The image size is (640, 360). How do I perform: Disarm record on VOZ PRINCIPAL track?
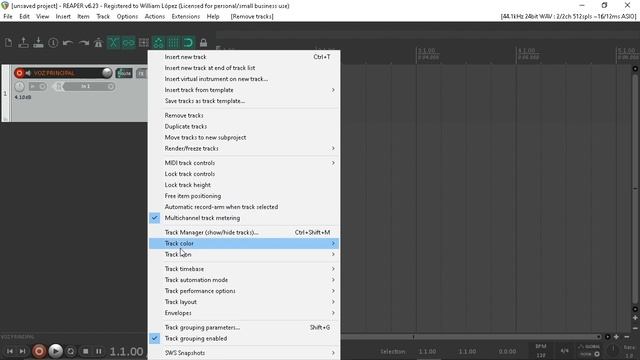[x=19, y=73]
